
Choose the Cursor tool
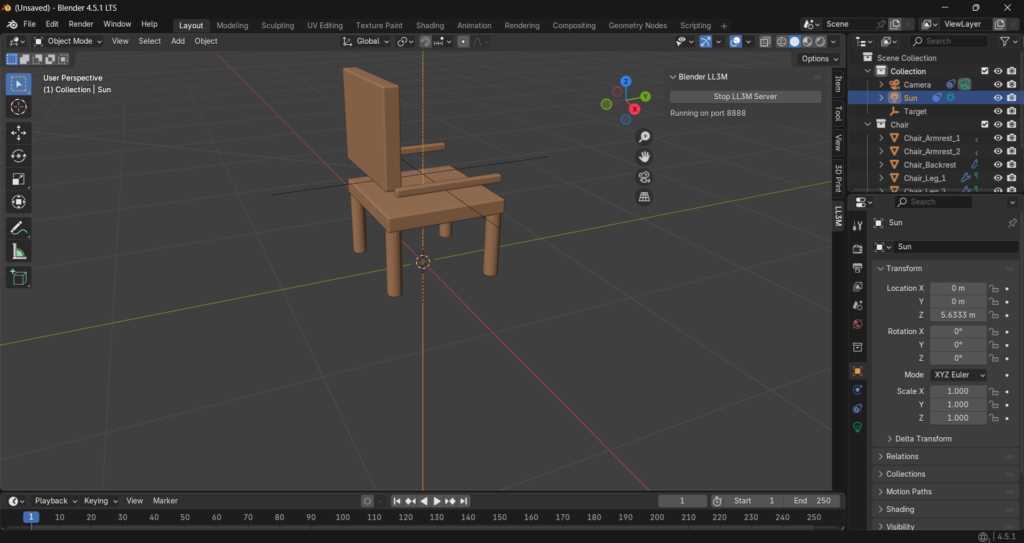19,107
